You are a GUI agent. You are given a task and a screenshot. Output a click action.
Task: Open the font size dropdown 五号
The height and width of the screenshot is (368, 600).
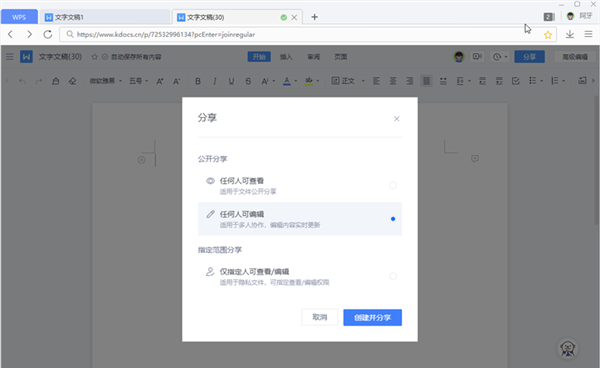click(x=139, y=81)
